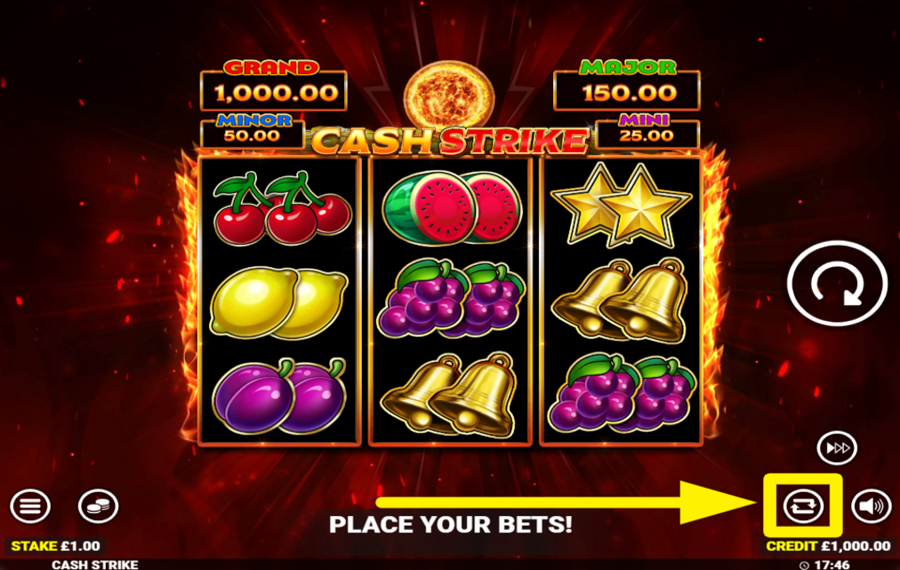The image size is (900, 570).
Task: Click the Credit £1,000.00 display
Action: [828, 546]
